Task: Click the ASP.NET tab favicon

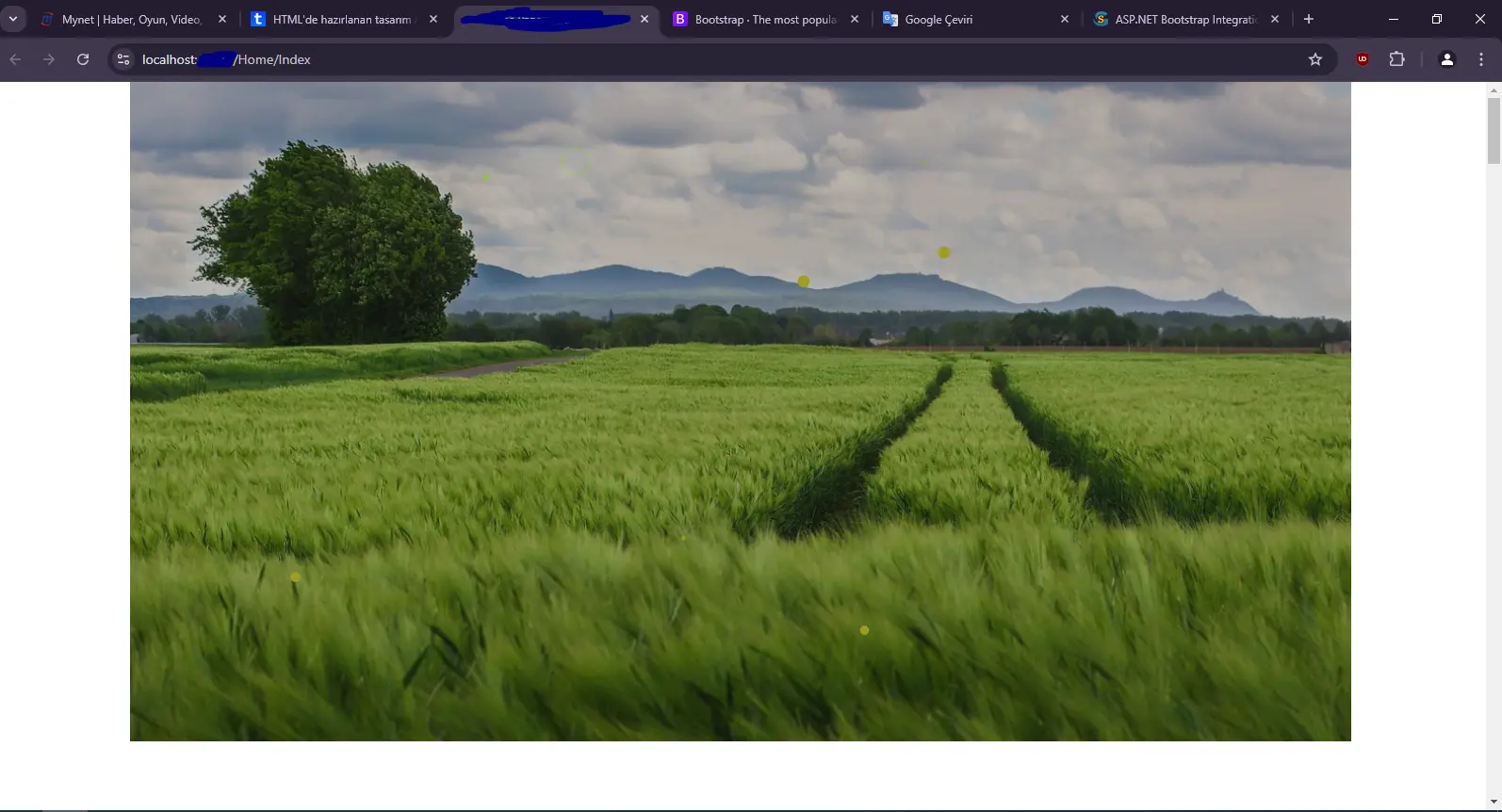Action: tap(1101, 19)
